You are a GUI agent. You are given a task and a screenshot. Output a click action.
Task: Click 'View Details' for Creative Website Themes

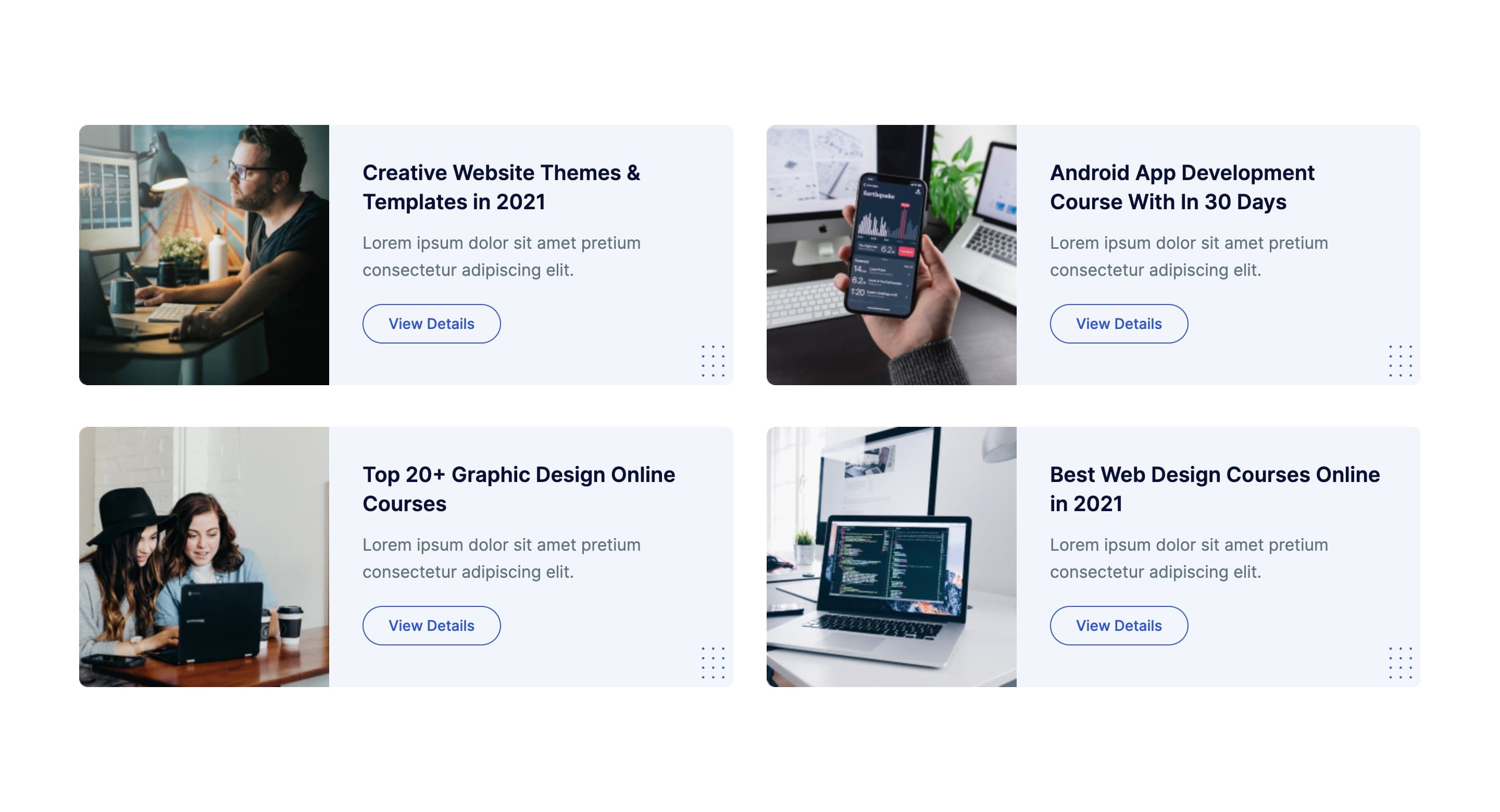coord(431,323)
